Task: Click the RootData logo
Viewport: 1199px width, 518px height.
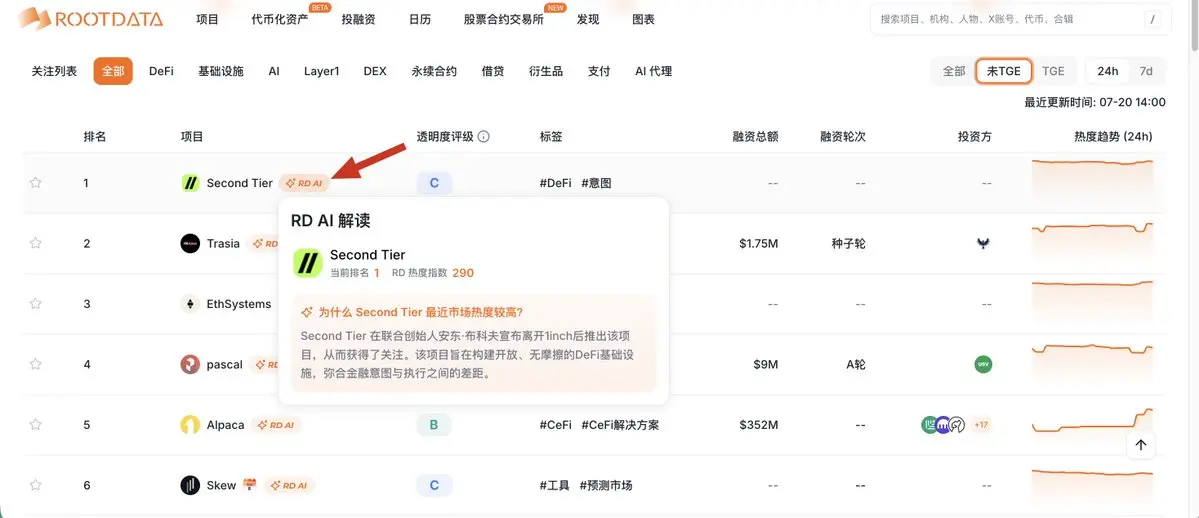Action: coord(90,18)
